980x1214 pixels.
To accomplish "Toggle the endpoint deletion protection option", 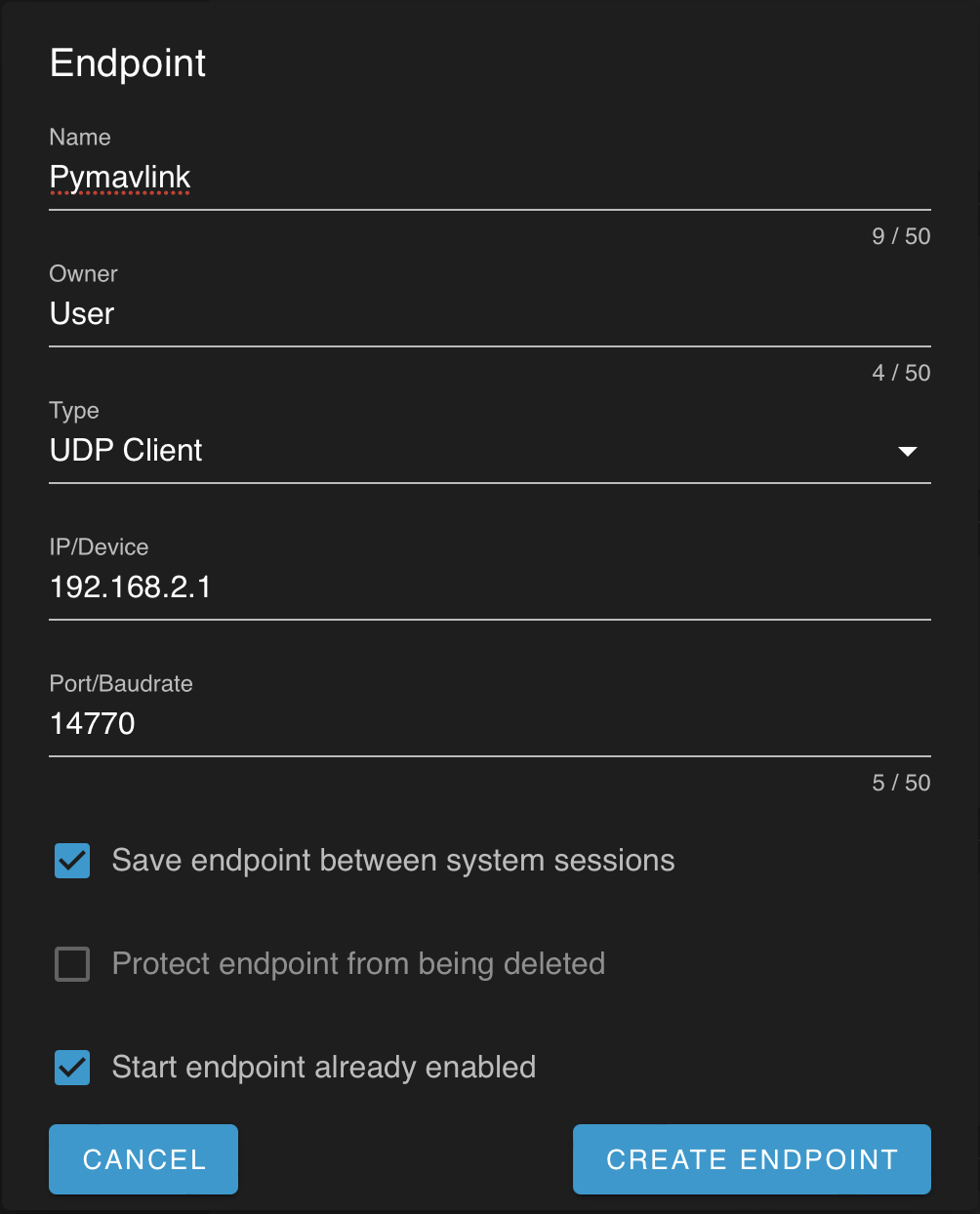I will click(71, 964).
